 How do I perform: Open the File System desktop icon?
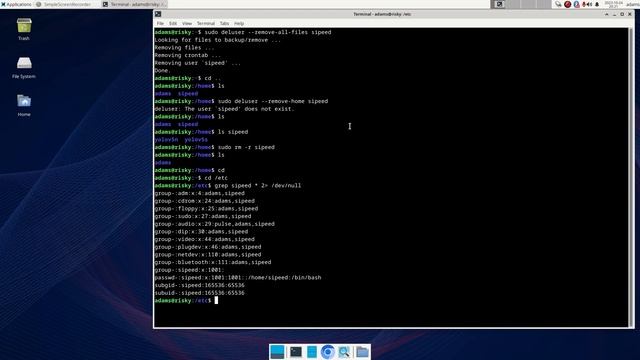pos(24,67)
